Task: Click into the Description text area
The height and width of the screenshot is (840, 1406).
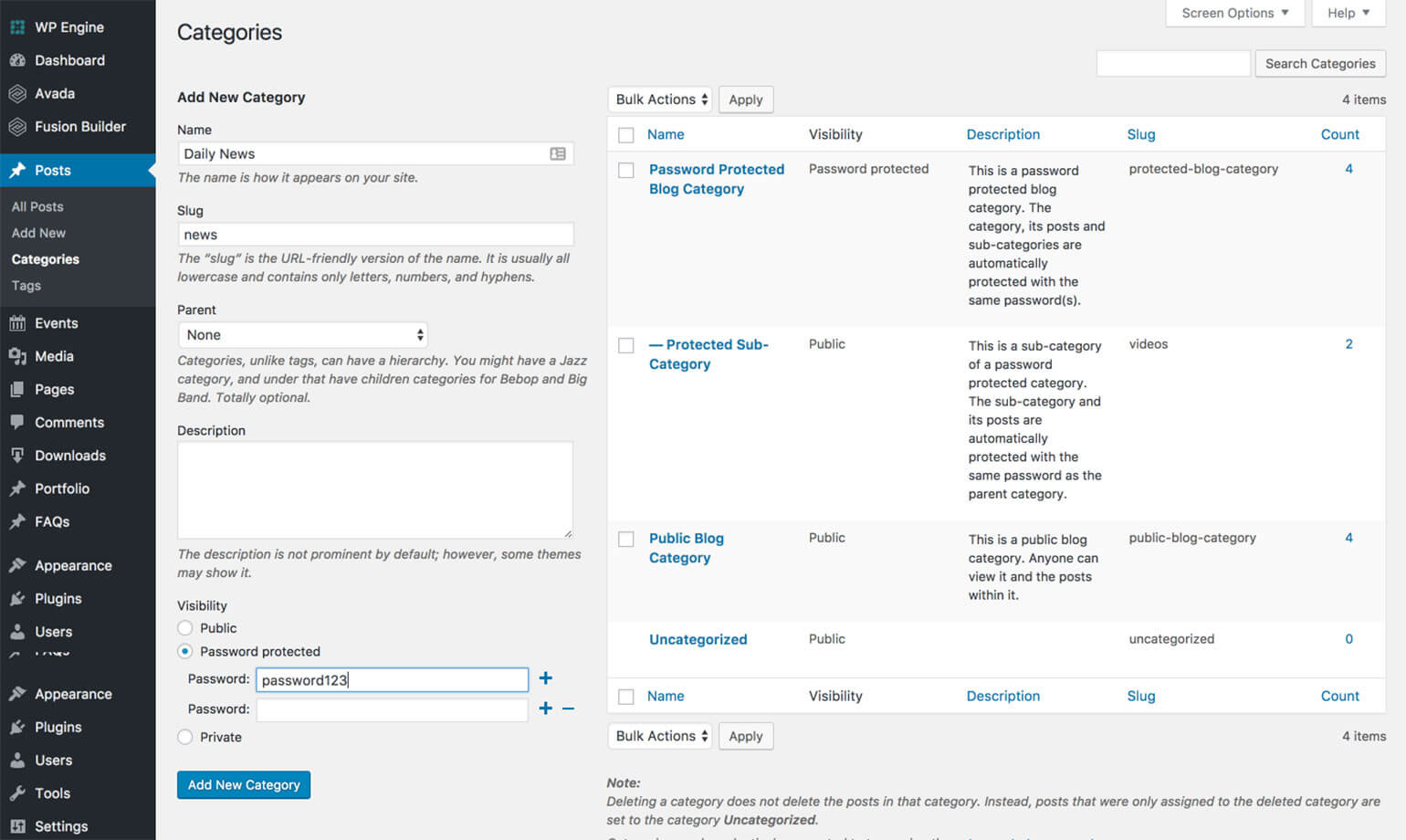Action: click(x=374, y=489)
